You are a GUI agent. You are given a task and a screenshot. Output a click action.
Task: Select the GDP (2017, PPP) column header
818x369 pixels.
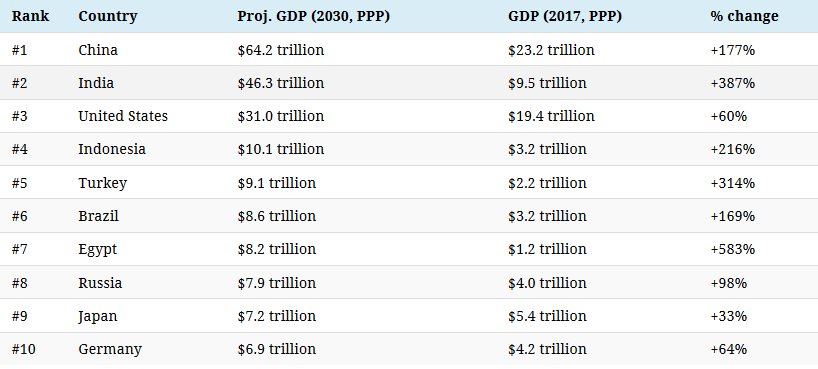[x=564, y=16]
